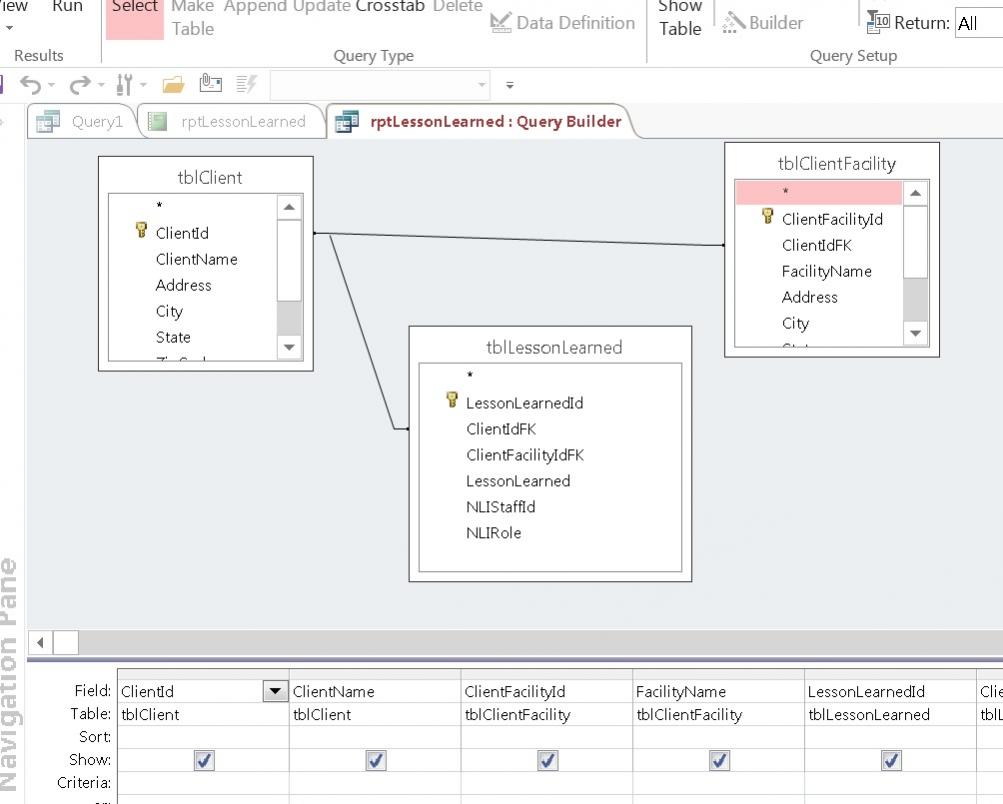Expand the tools icon dropdown arrow
Viewport: 1003px width, 804px height.
pos(143,85)
